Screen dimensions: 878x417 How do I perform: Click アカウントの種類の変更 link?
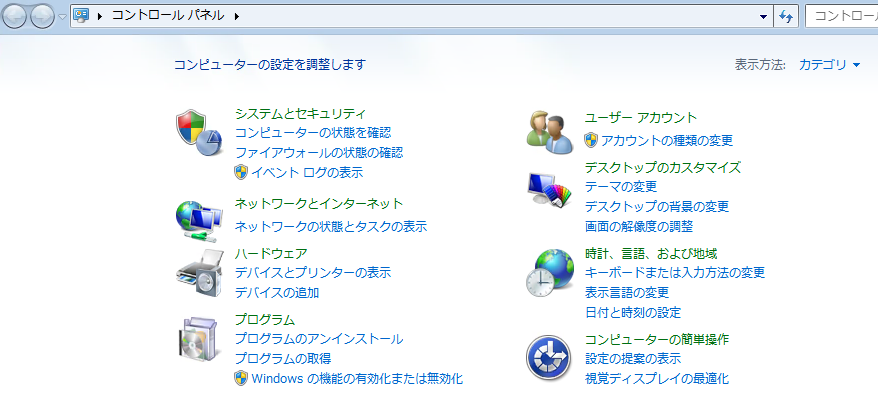(667, 140)
